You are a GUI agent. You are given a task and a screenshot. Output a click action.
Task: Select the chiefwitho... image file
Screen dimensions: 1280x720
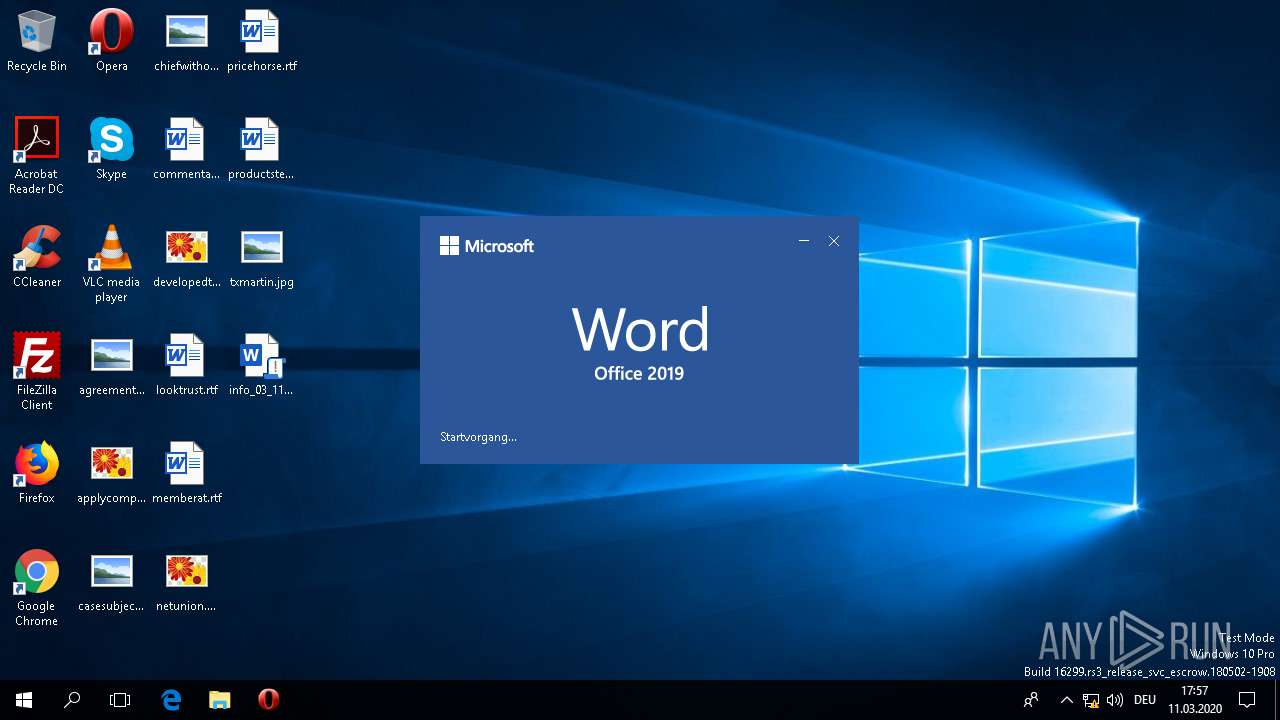(186, 41)
